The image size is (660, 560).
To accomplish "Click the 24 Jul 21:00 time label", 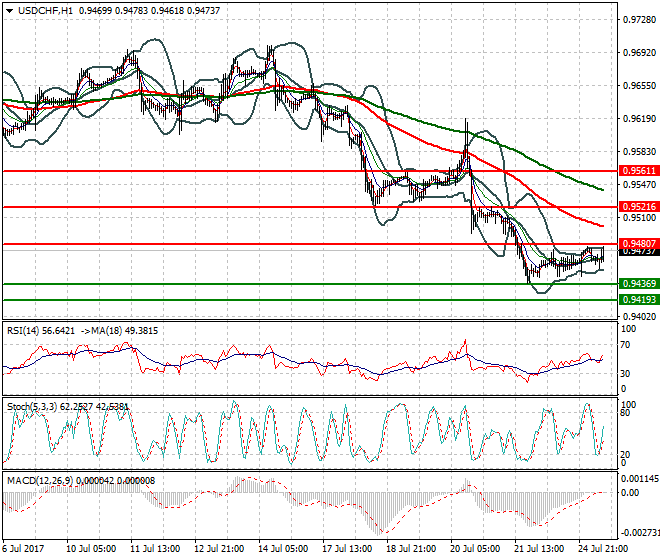I will 603,549.
